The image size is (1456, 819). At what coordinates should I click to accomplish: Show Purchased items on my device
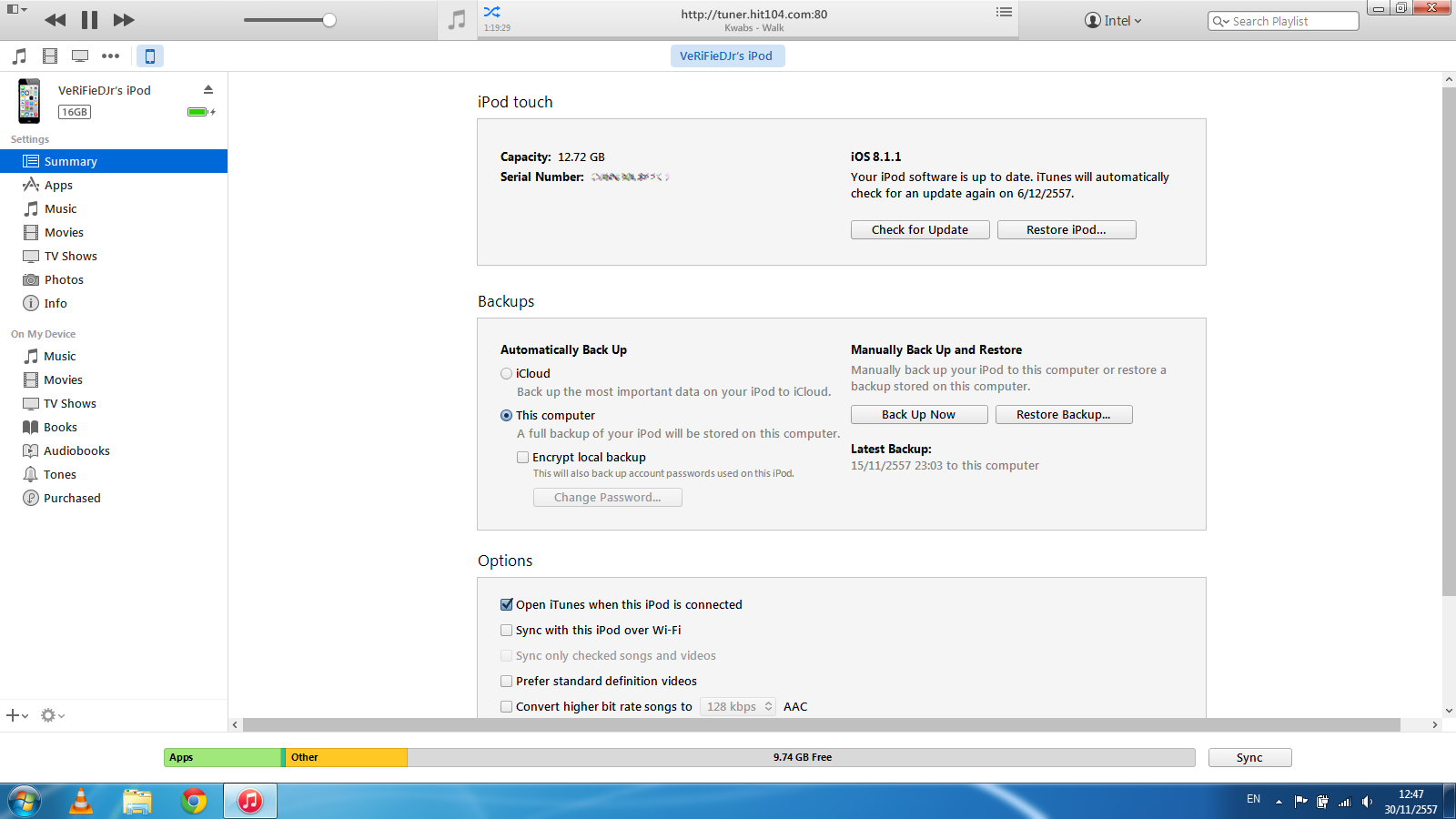(114, 498)
